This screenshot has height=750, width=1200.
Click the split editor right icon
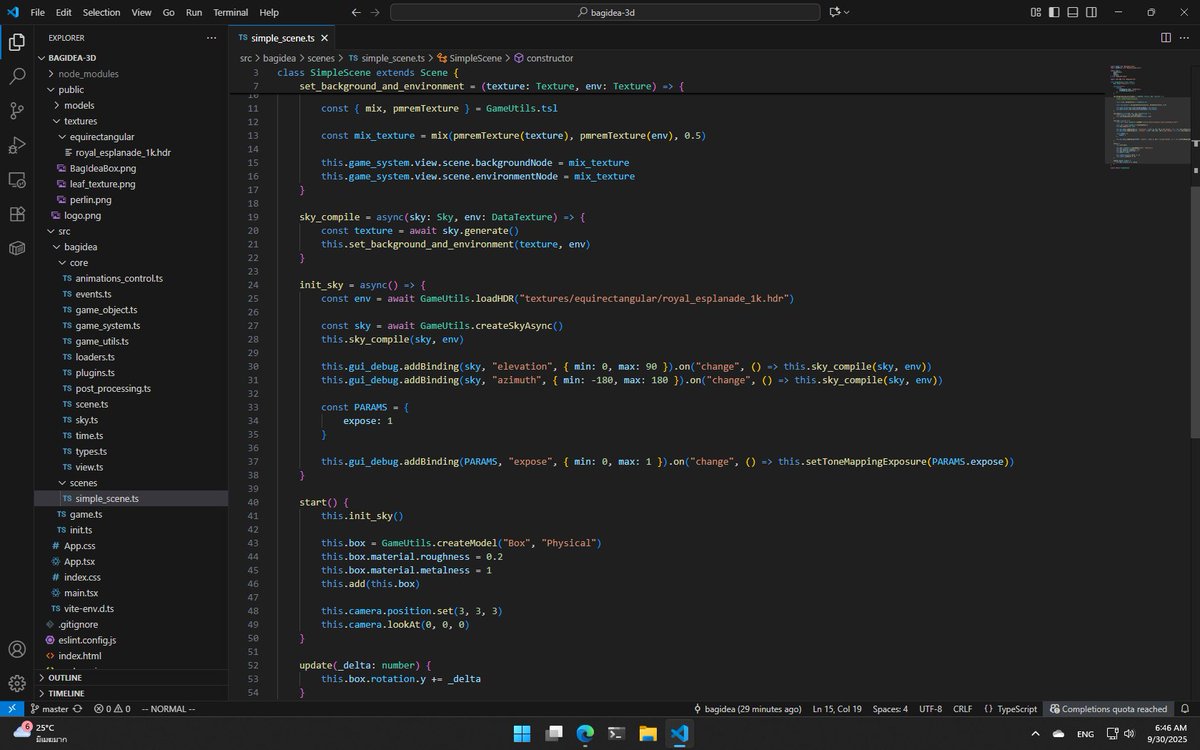pyautogui.click(x=1166, y=37)
